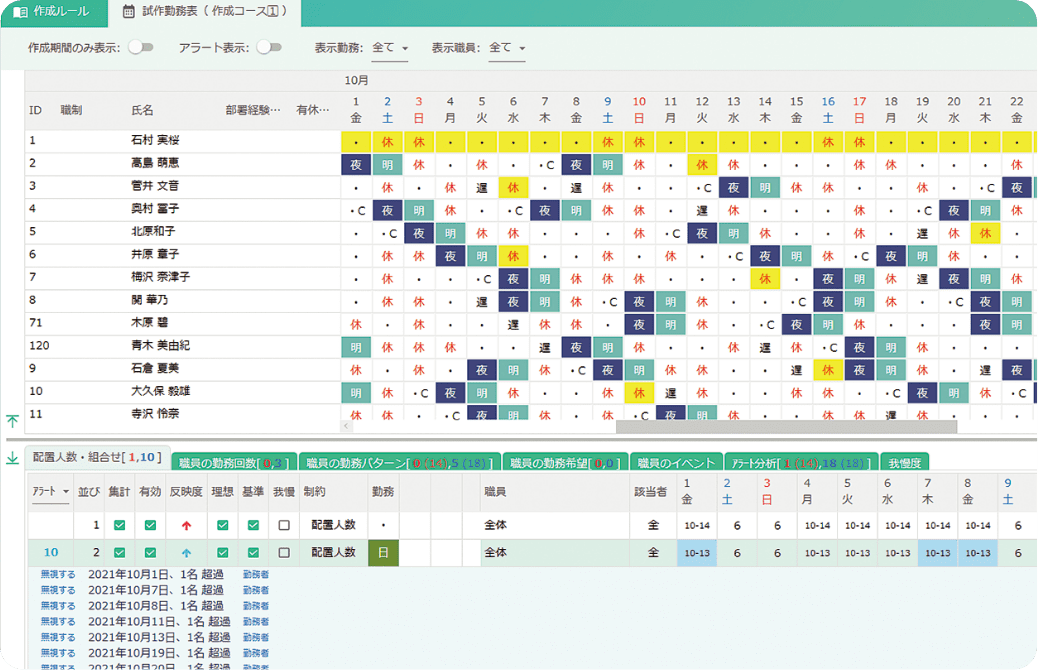
Task: Click the blue up arrow in 反映度, 並び 2 row
Action: (186, 553)
